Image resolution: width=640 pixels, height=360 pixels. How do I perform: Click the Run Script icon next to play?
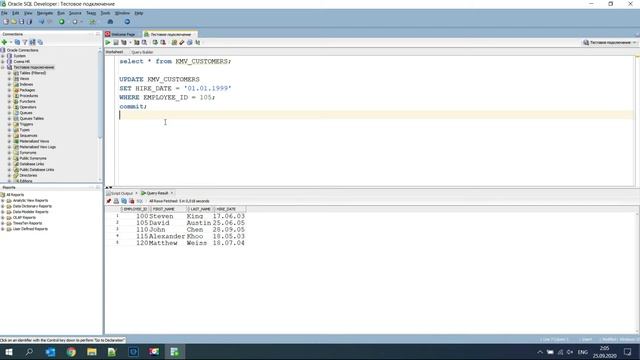pyautogui.click(x=116, y=42)
